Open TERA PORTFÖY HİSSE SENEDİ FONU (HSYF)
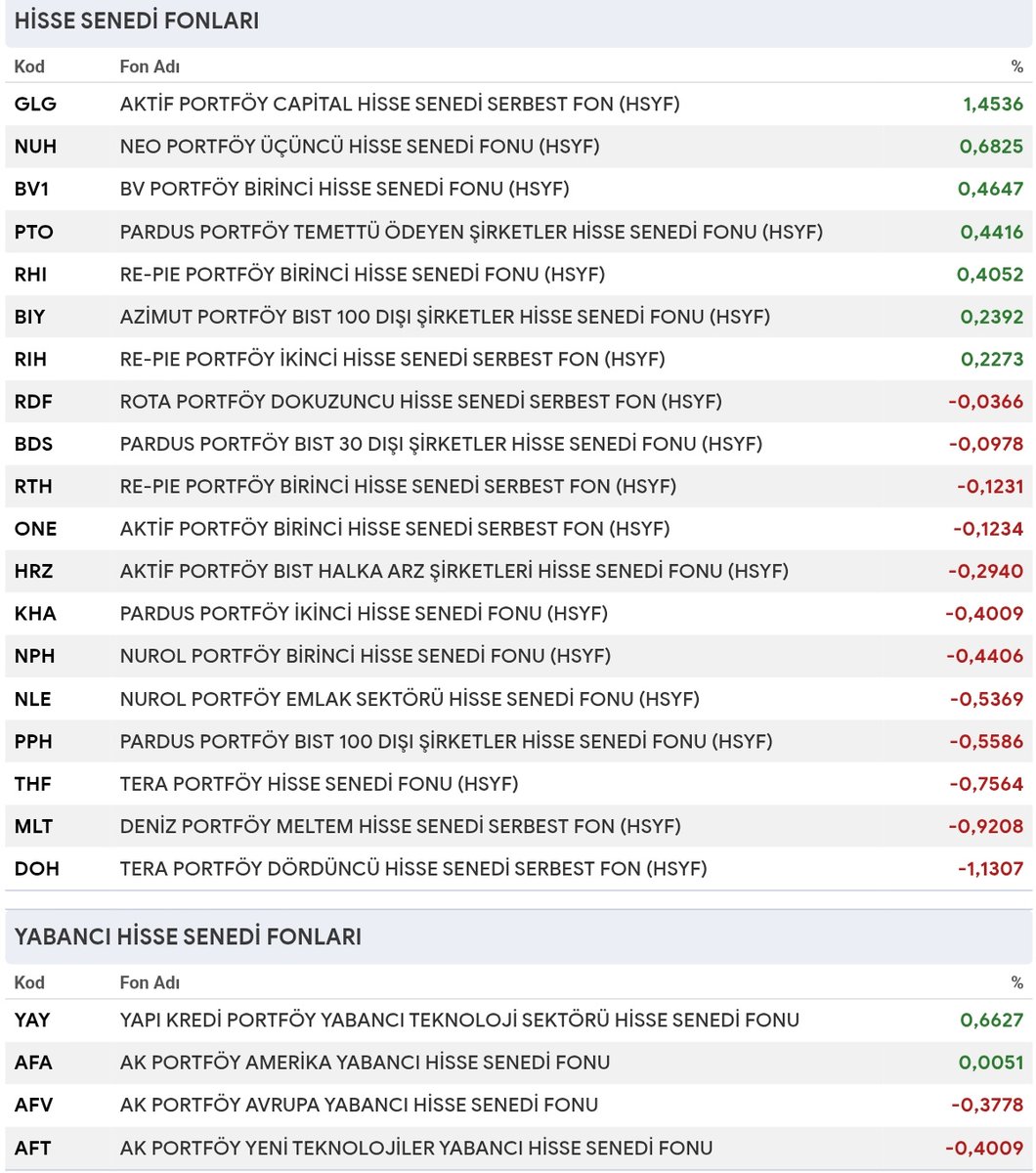Viewport: 1036px width, 1173px height. [x=320, y=784]
